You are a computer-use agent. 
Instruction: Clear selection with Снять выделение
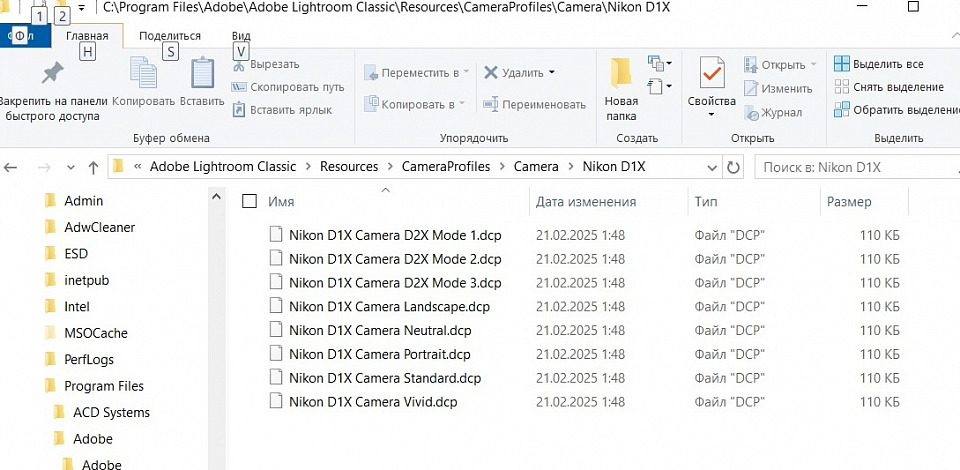click(889, 87)
